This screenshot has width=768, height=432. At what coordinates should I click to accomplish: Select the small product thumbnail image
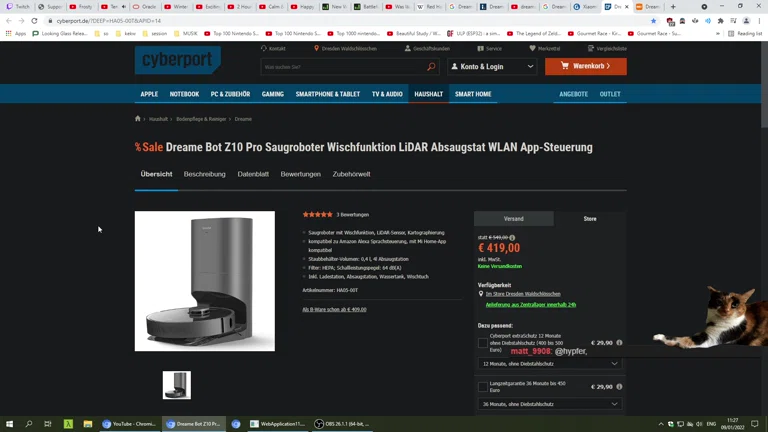coord(177,385)
